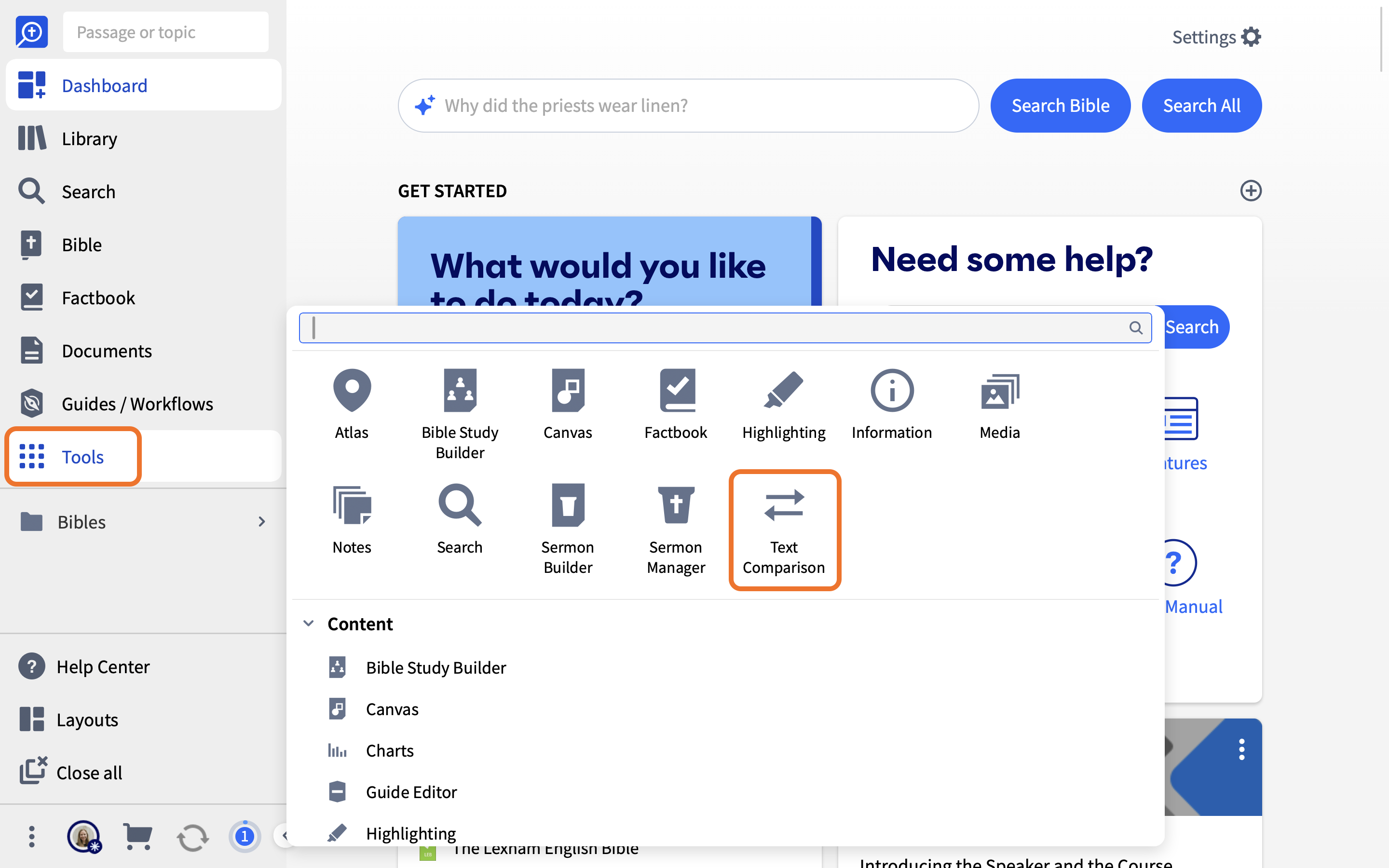Open the Information tool

[x=891, y=404]
